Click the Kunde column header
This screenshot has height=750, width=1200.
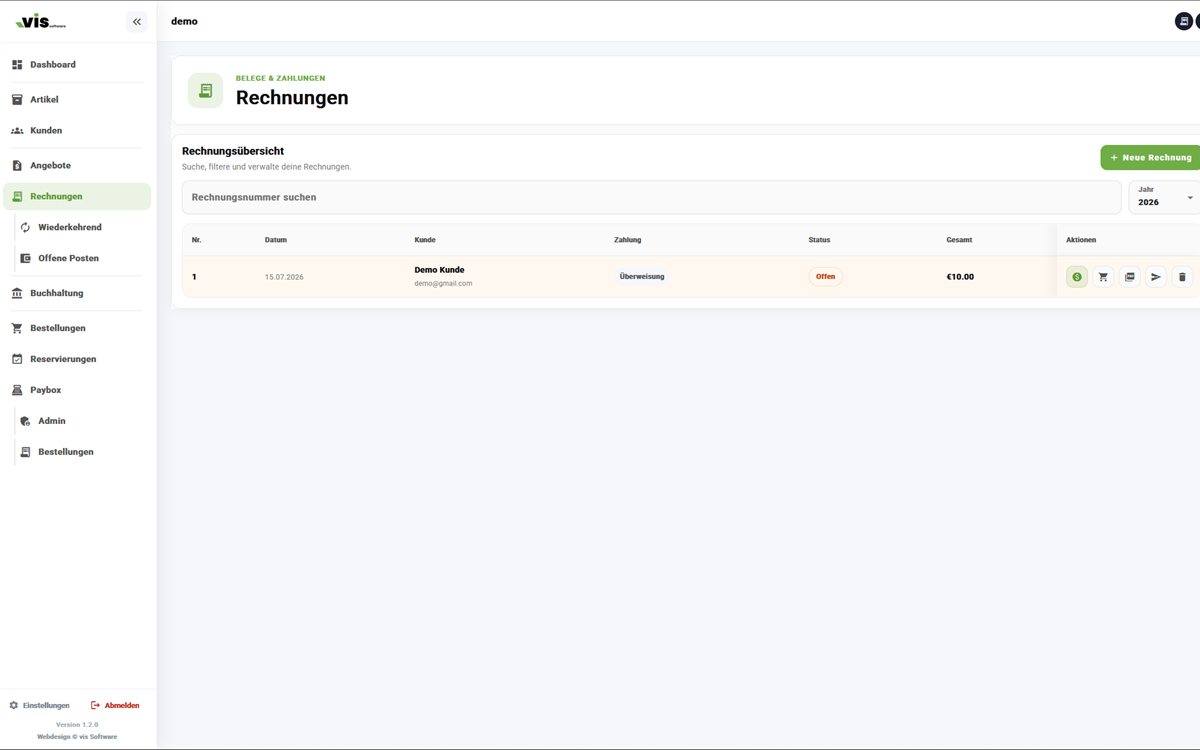[x=425, y=240]
